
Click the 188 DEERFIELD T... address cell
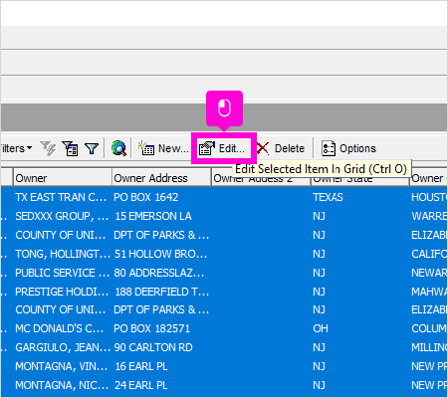161,292
